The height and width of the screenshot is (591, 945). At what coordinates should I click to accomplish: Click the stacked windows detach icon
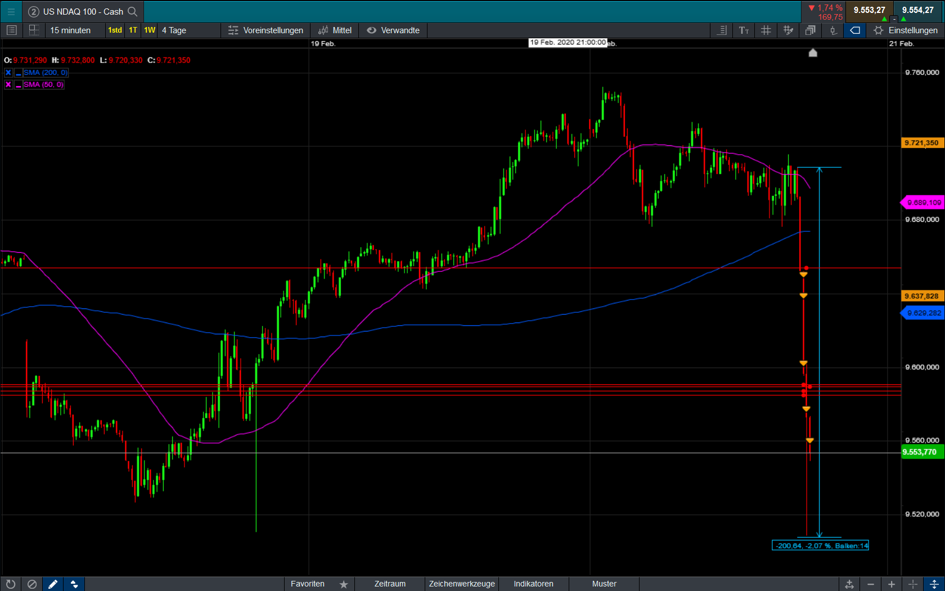(x=811, y=30)
